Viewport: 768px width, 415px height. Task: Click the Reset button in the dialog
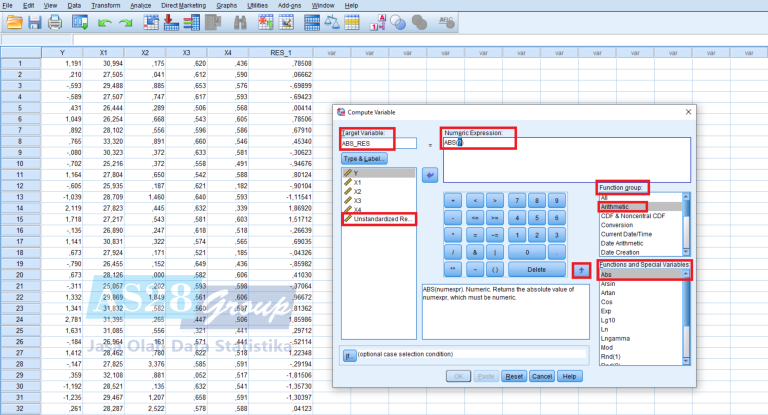click(x=513, y=376)
